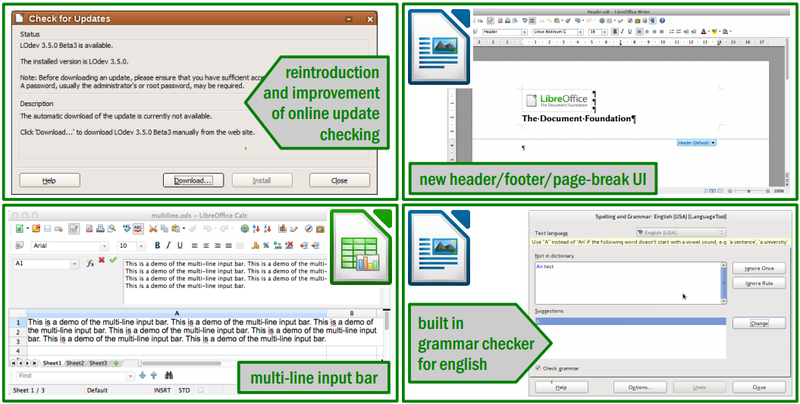Click Highlighting icon in Writer toolbar
Image resolution: width=800 pixels, height=404 pixels.
(x=714, y=32)
